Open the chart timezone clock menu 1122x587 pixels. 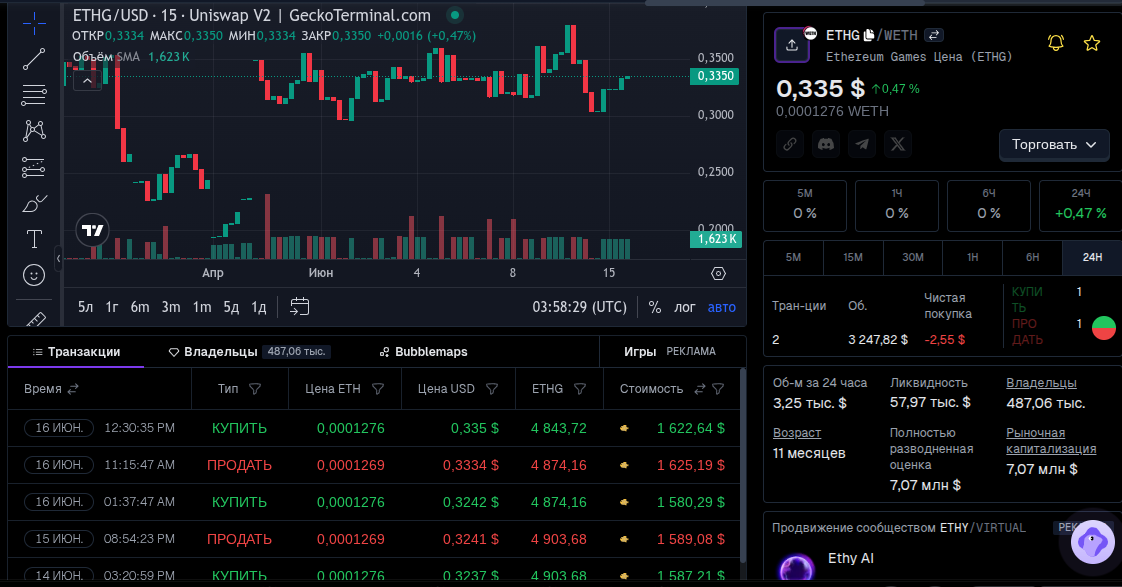[x=580, y=307]
